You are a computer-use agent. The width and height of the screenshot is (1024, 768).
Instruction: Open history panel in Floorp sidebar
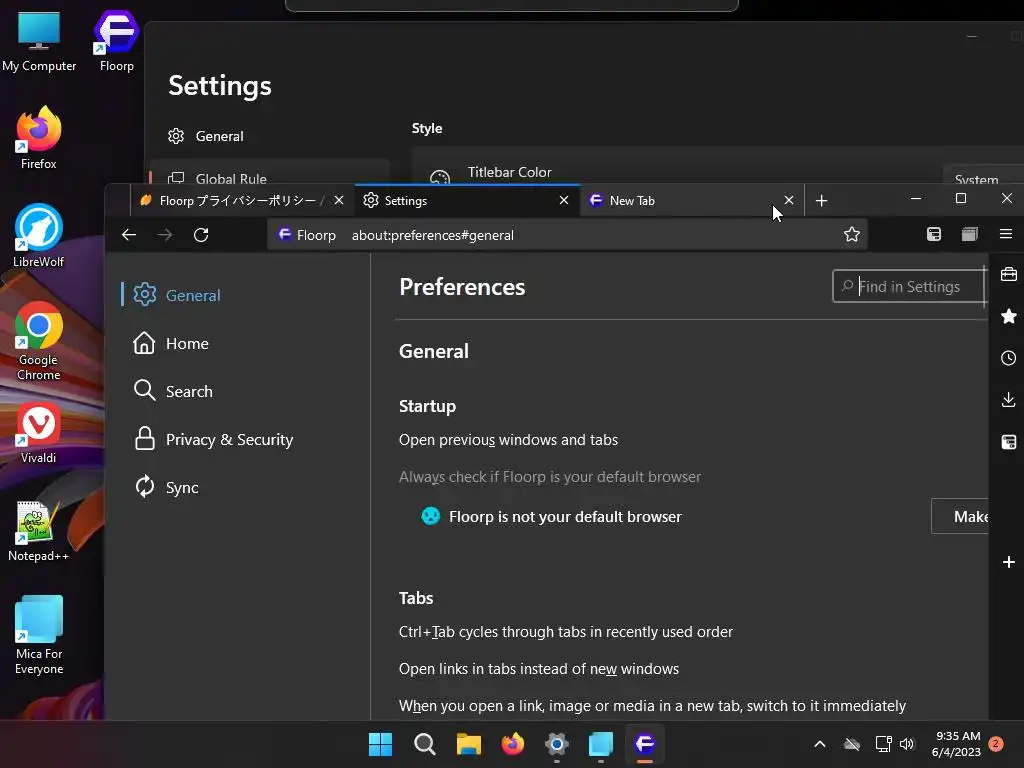(1008, 358)
